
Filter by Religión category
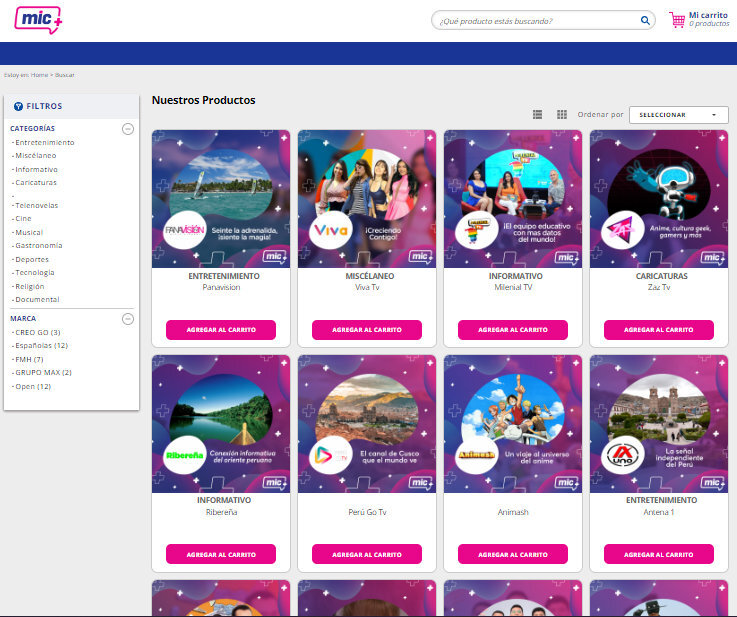[30, 287]
